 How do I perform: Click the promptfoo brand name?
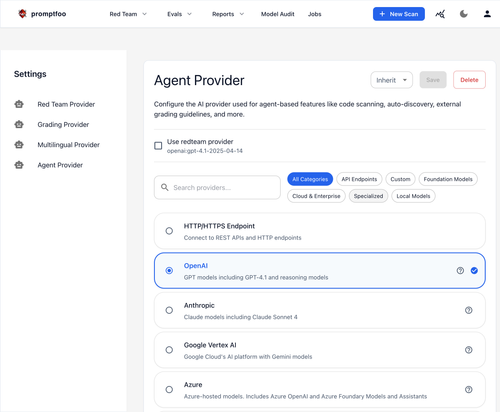[x=48, y=14]
